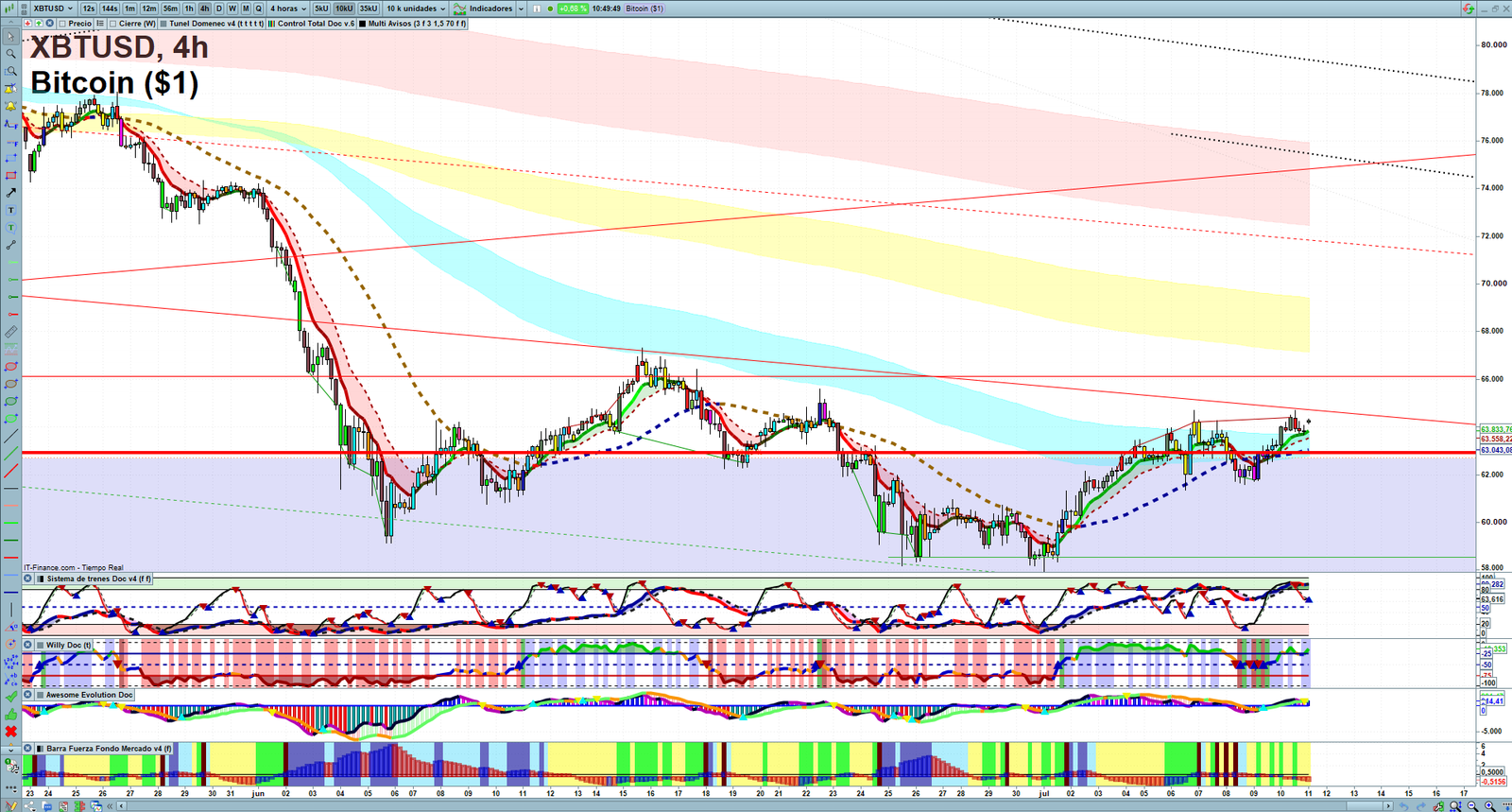Switch to the 1h timeframe
The image size is (1512, 812).
tap(189, 9)
